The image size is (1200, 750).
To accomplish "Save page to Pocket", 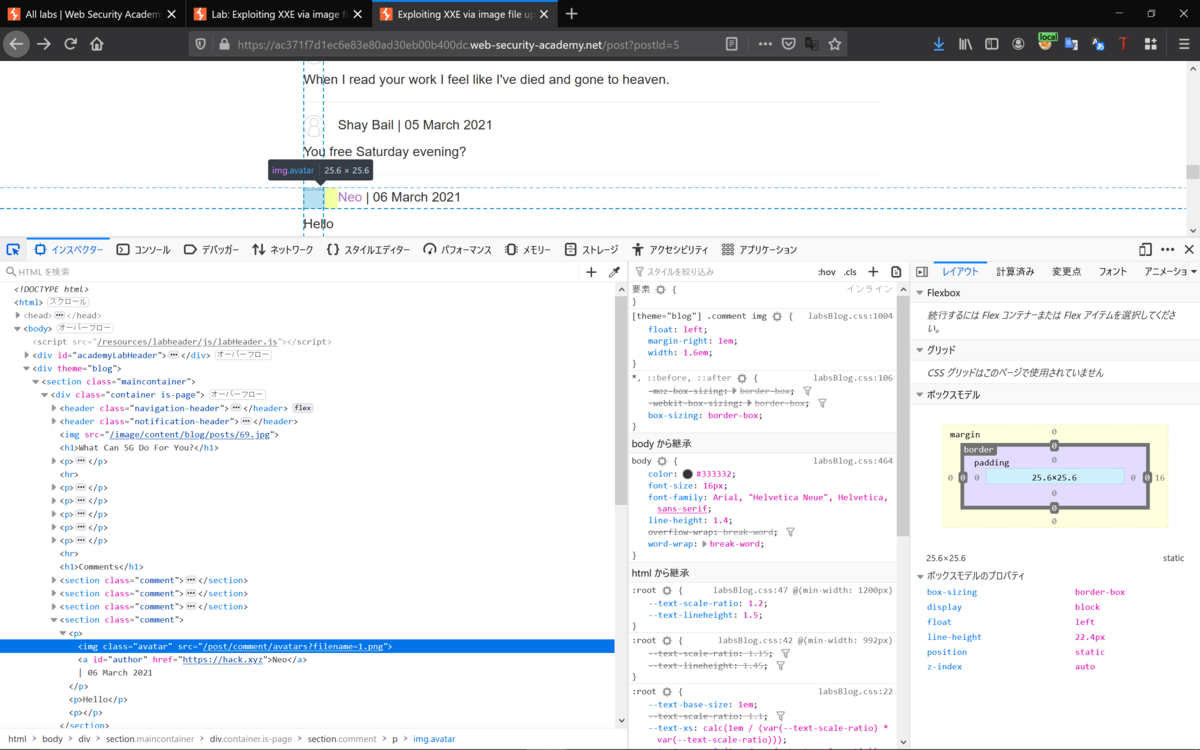I will point(789,44).
